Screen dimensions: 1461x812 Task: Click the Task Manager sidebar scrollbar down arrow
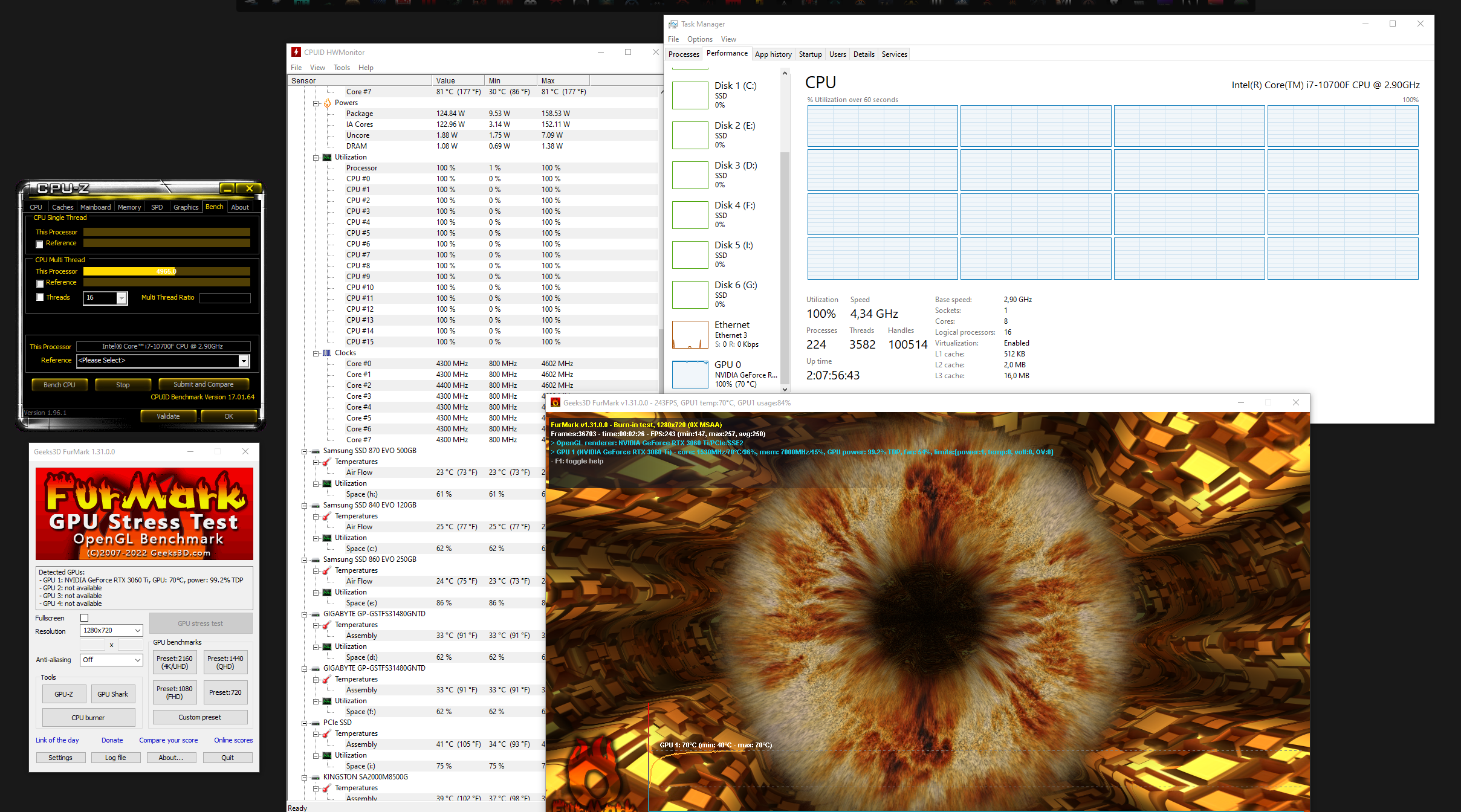pyautogui.click(x=785, y=388)
